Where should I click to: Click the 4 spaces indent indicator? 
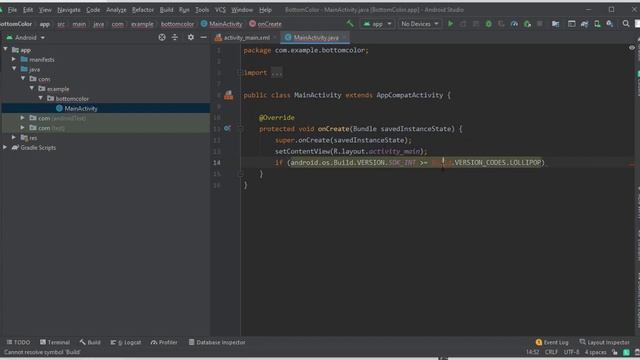[x=596, y=352]
